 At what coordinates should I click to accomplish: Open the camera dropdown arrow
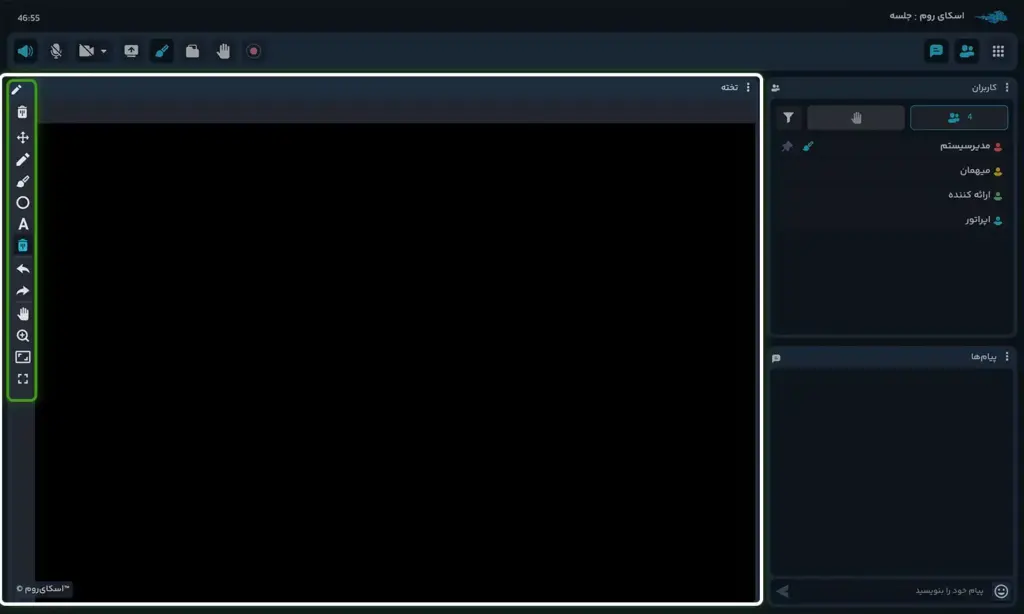click(104, 51)
